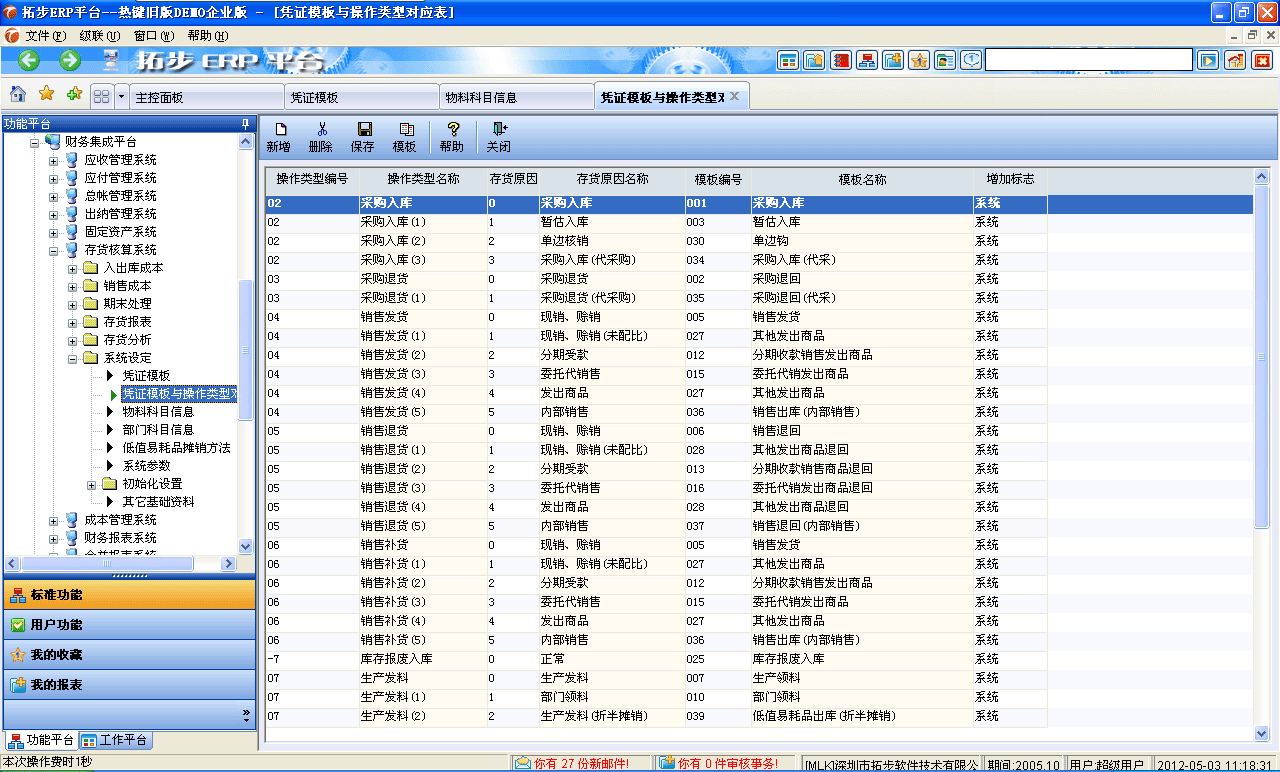Open the dropdown arrow beside the grid-view button
Viewport: 1280px width, 772px height.
pyautogui.click(x=122, y=97)
